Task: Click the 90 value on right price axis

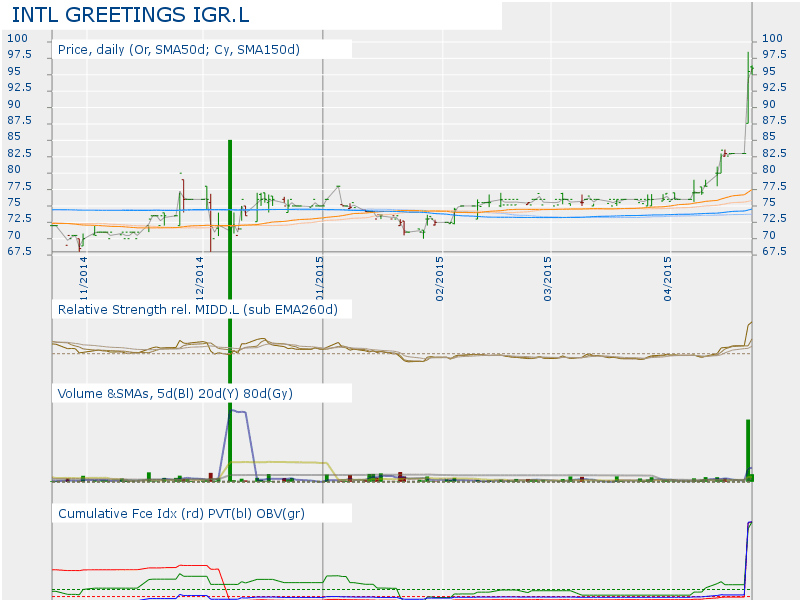Action: tap(769, 104)
